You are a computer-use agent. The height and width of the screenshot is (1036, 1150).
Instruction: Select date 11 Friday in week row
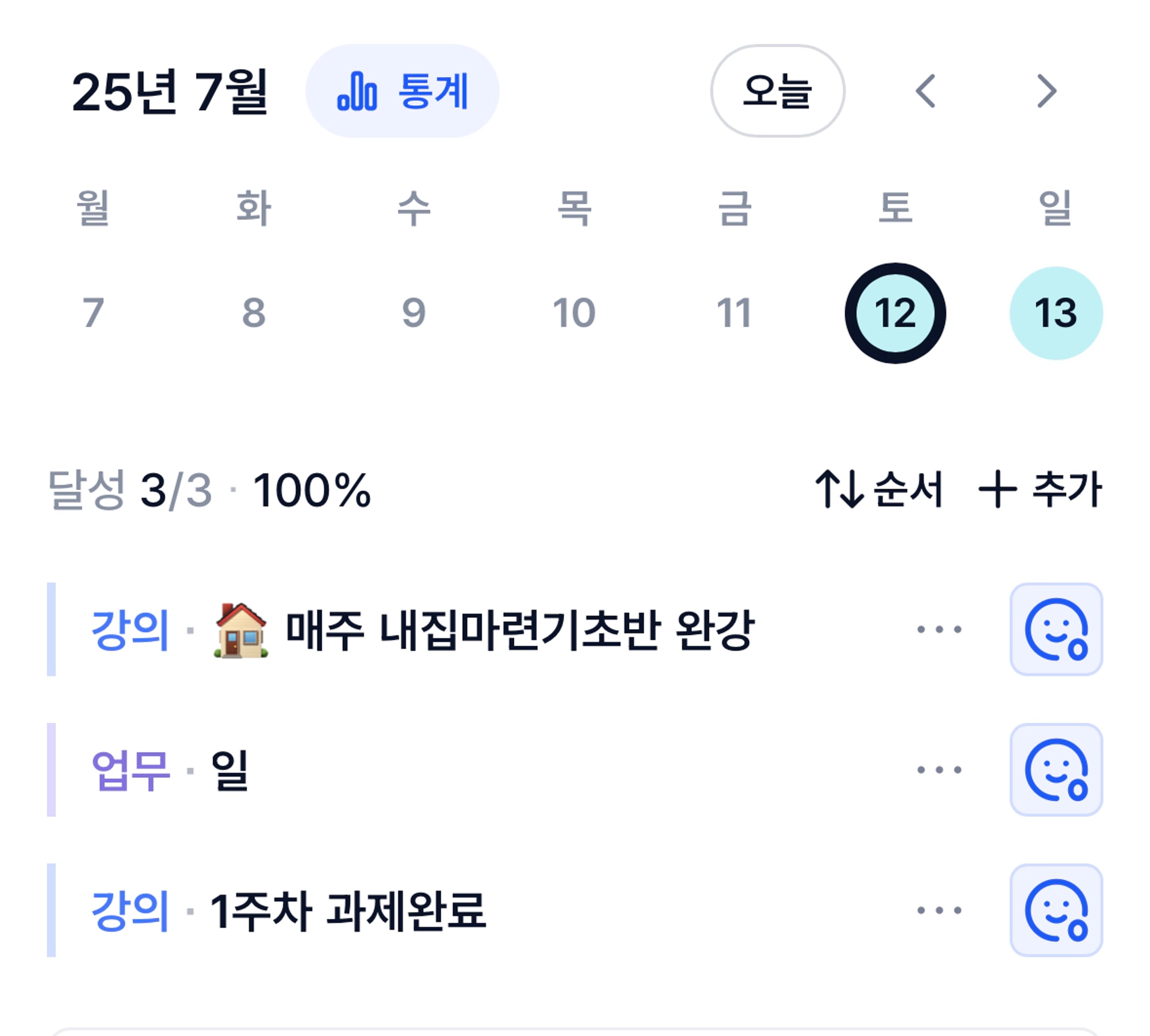pyautogui.click(x=734, y=313)
